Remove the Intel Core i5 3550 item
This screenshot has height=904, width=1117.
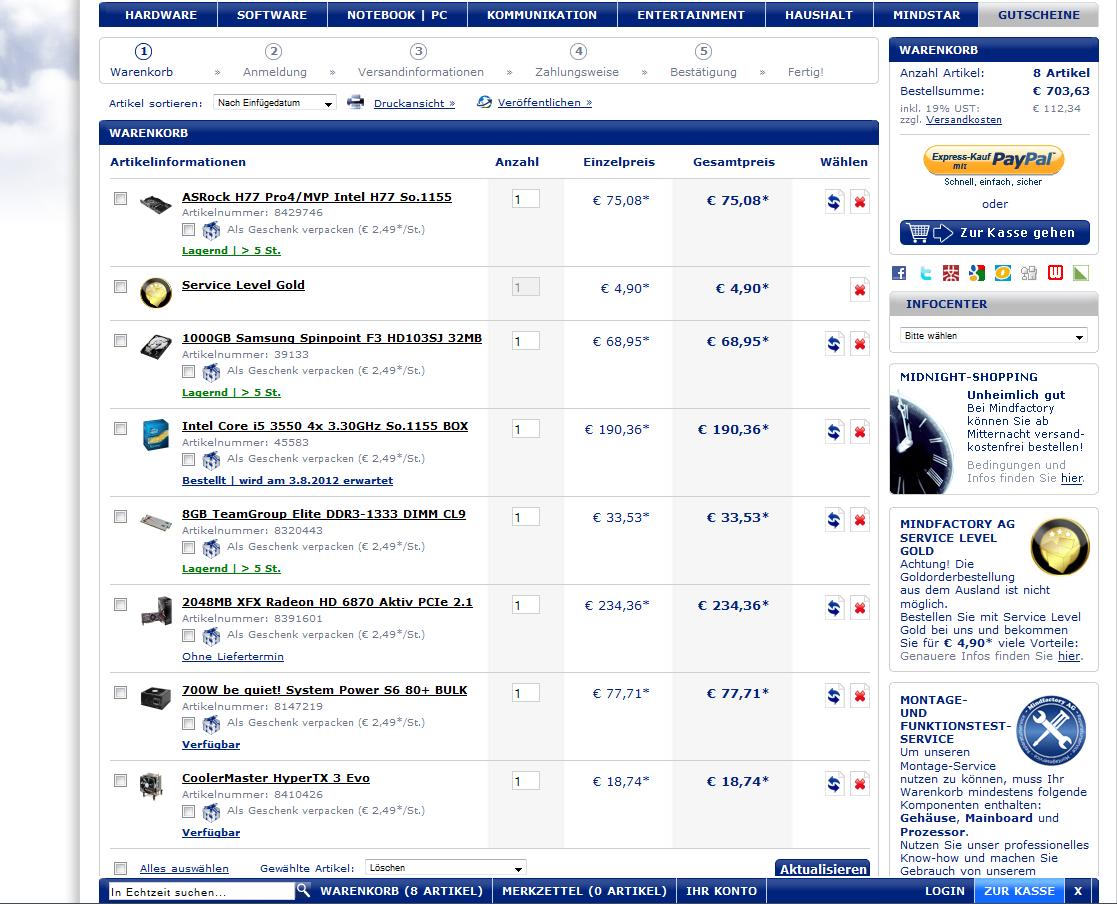tap(860, 432)
